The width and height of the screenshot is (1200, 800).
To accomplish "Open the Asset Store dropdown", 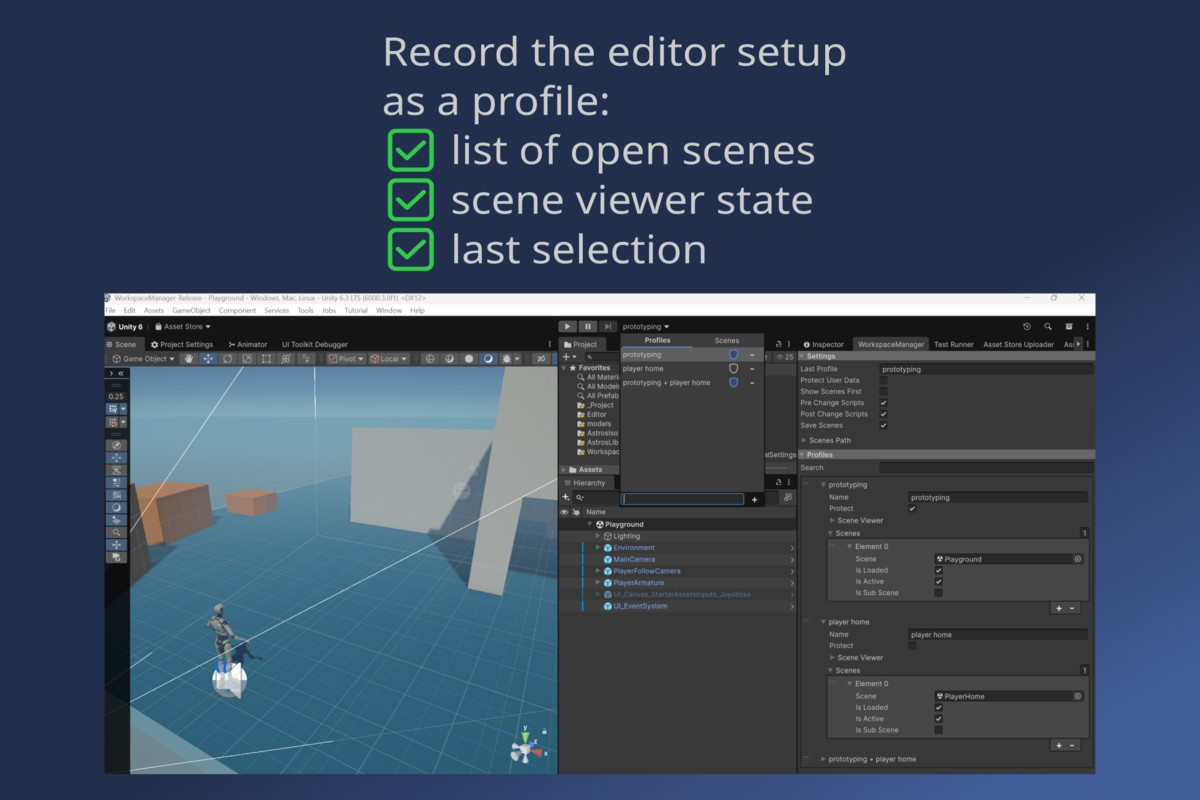I will point(182,327).
